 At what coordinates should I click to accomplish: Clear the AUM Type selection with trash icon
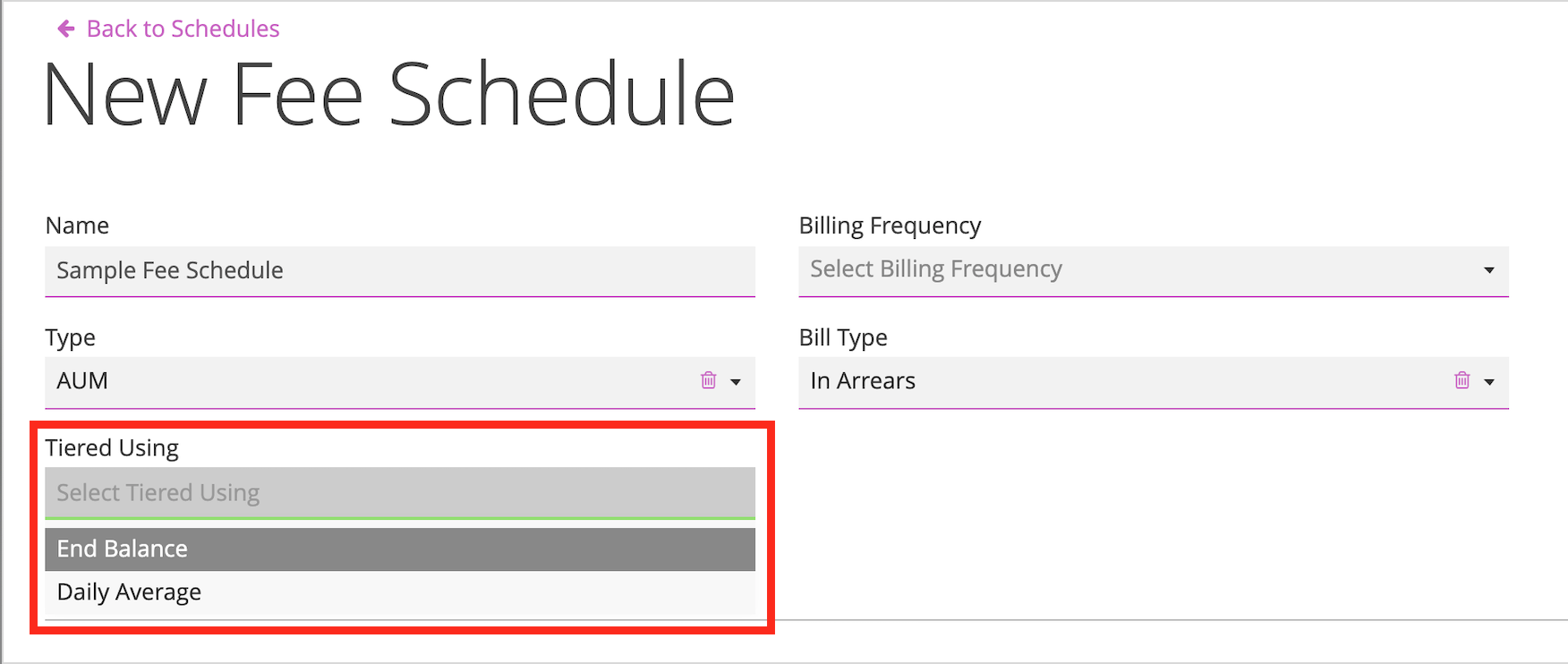pyautogui.click(x=708, y=380)
